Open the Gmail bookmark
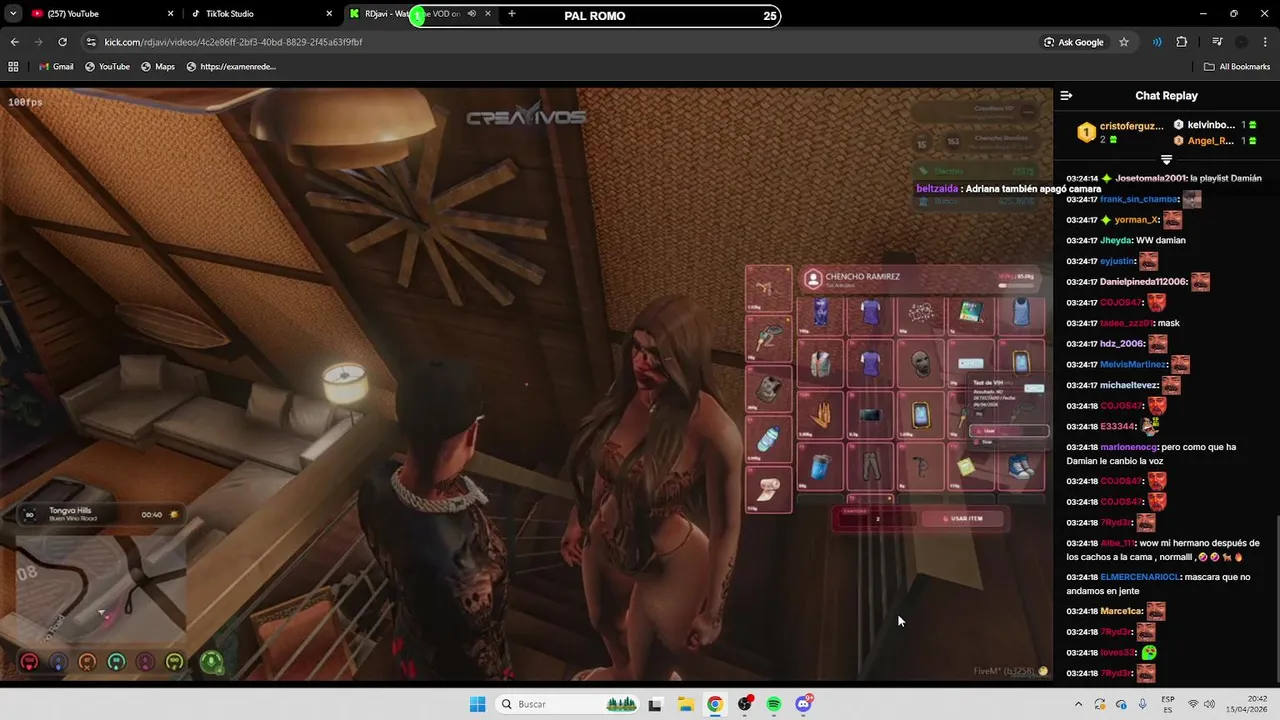Screen dimensions: 1280x720 (56, 67)
